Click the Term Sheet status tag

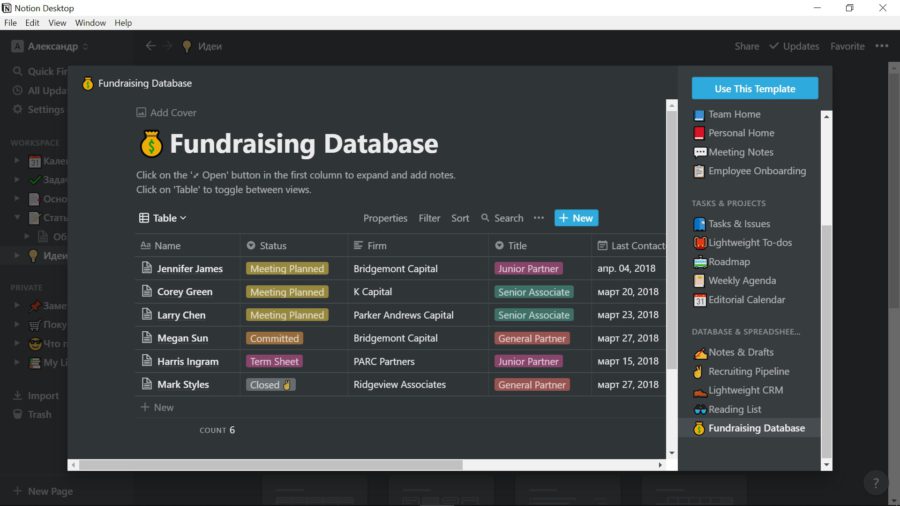274,361
